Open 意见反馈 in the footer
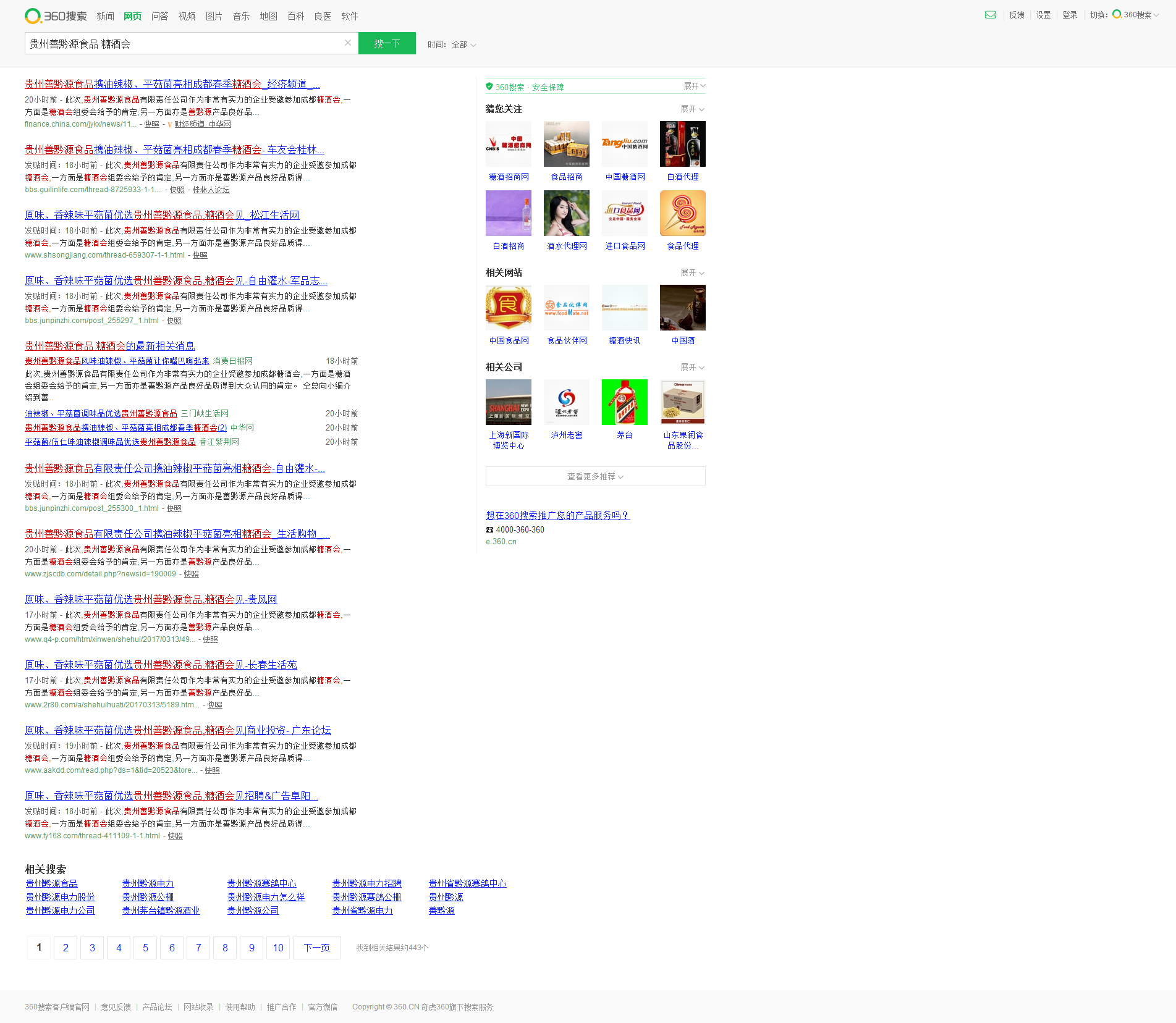This screenshot has height=1023, width=1176. point(116,1007)
